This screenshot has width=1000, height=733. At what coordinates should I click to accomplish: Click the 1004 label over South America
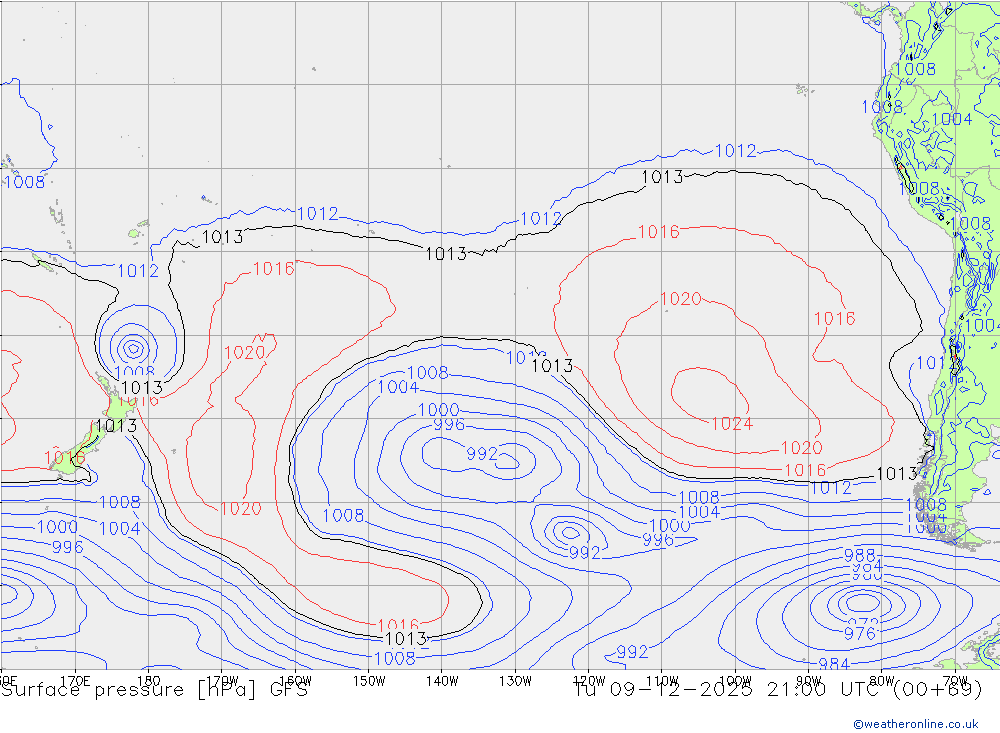tap(951, 119)
